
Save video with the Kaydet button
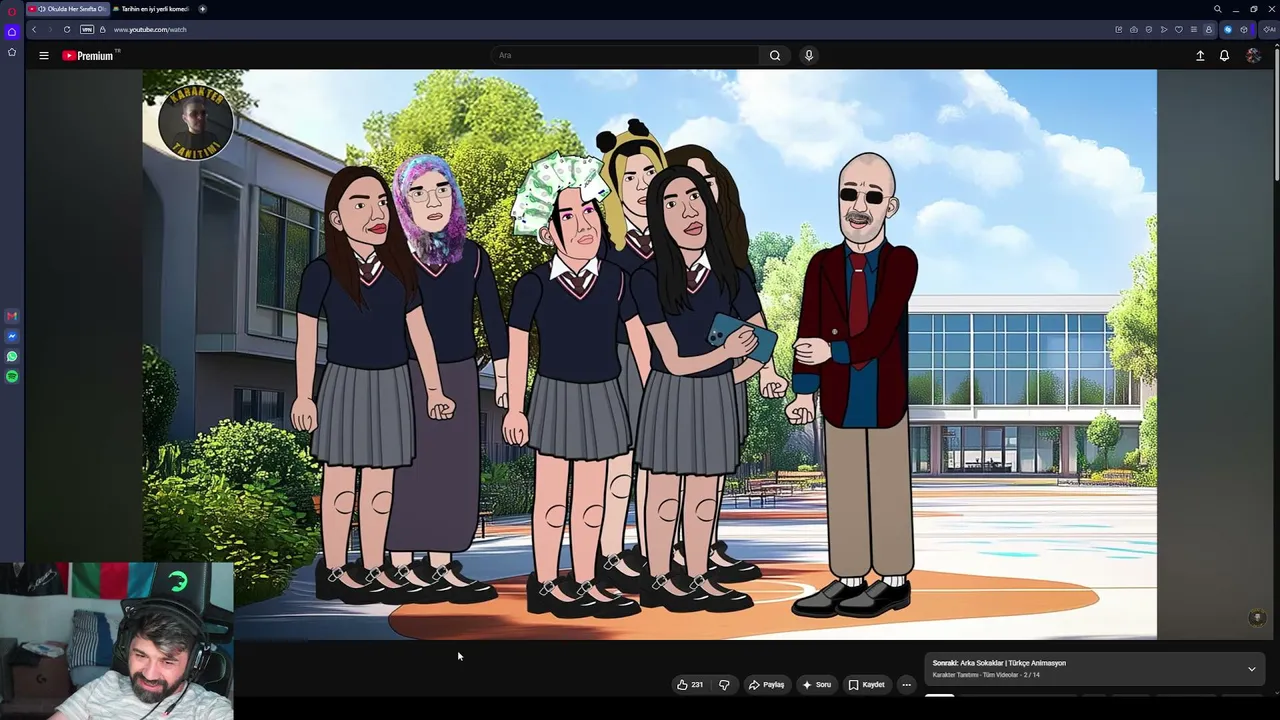click(867, 685)
